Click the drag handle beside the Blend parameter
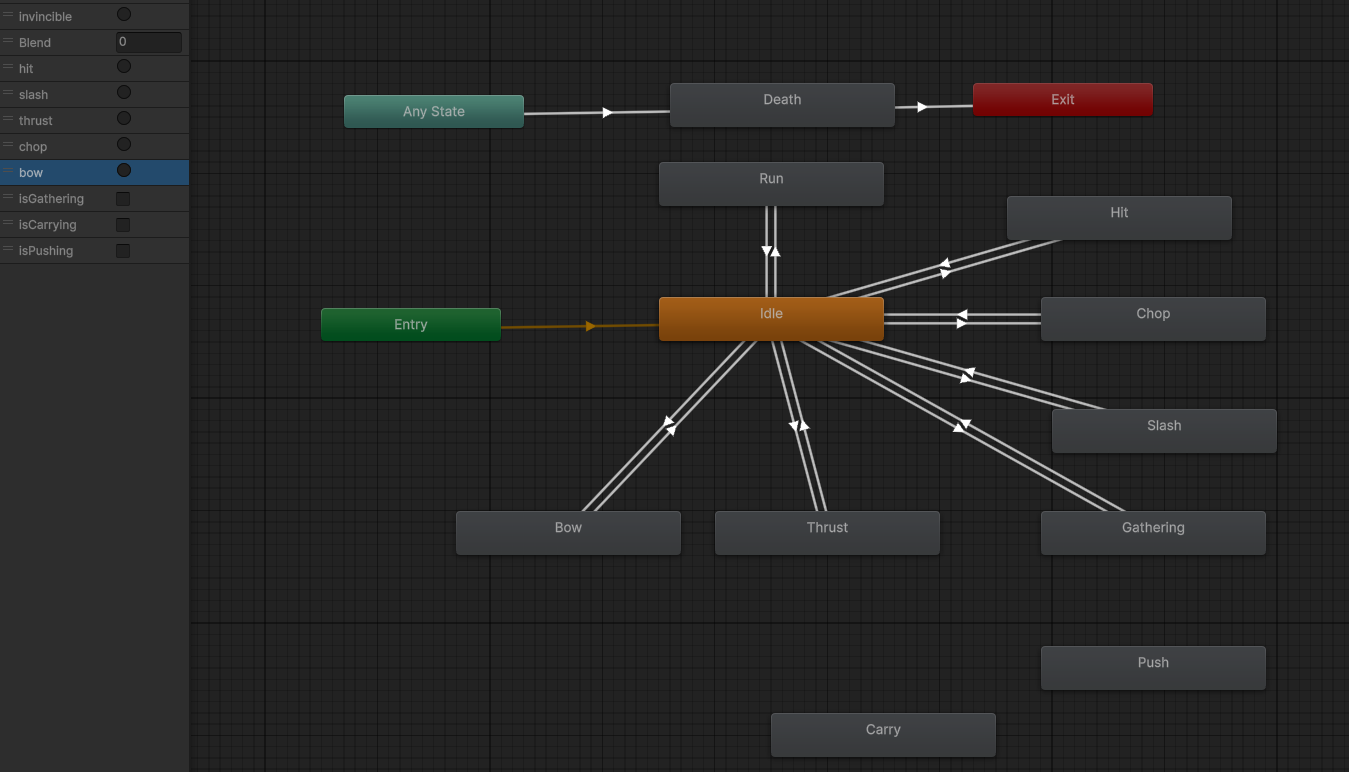Screen dimensions: 1349x772 click(8, 42)
